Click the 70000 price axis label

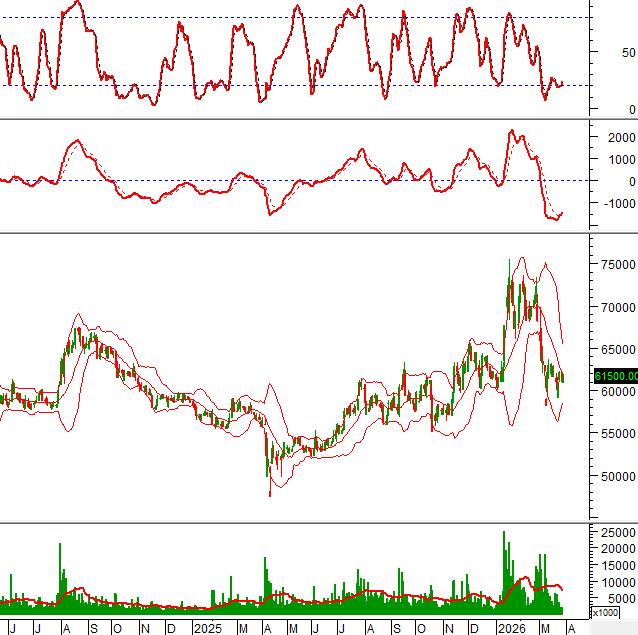click(x=617, y=308)
